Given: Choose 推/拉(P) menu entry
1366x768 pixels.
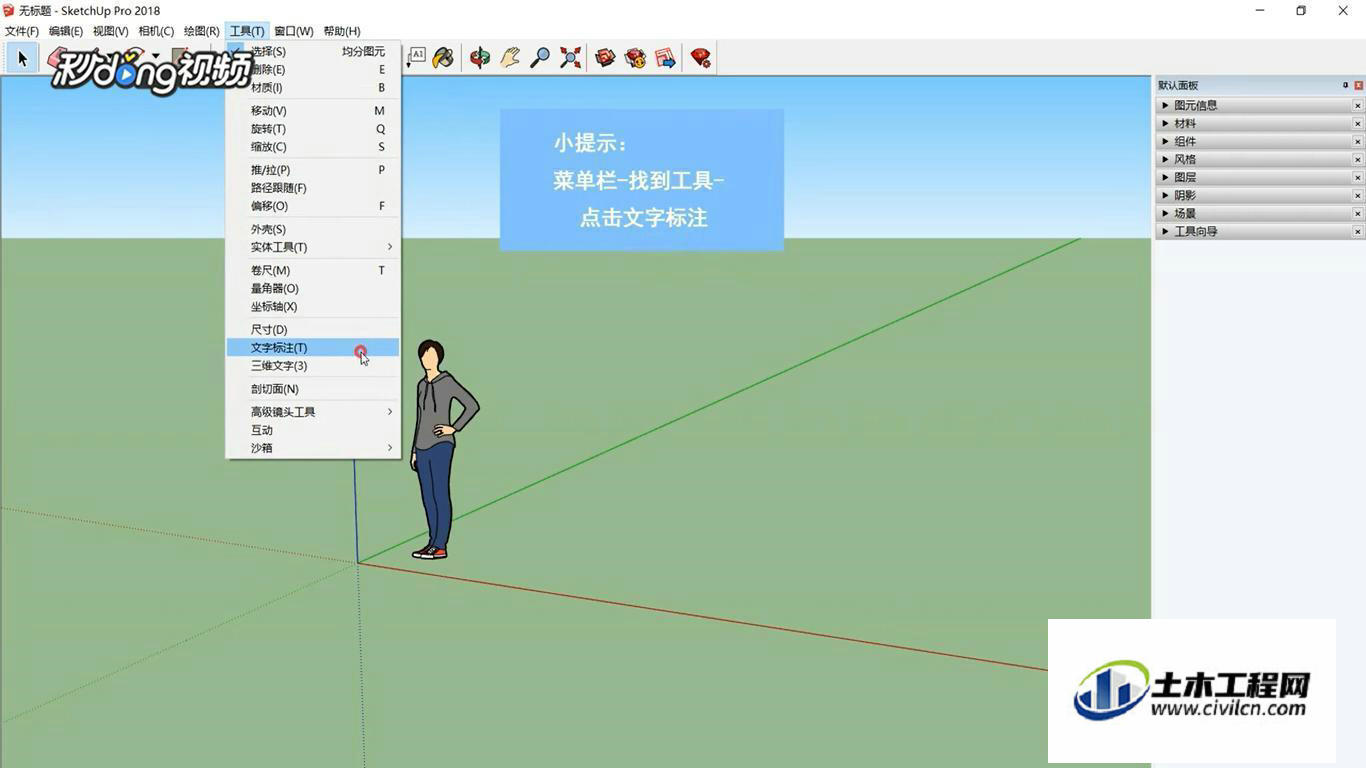Looking at the screenshot, I should (313, 170).
